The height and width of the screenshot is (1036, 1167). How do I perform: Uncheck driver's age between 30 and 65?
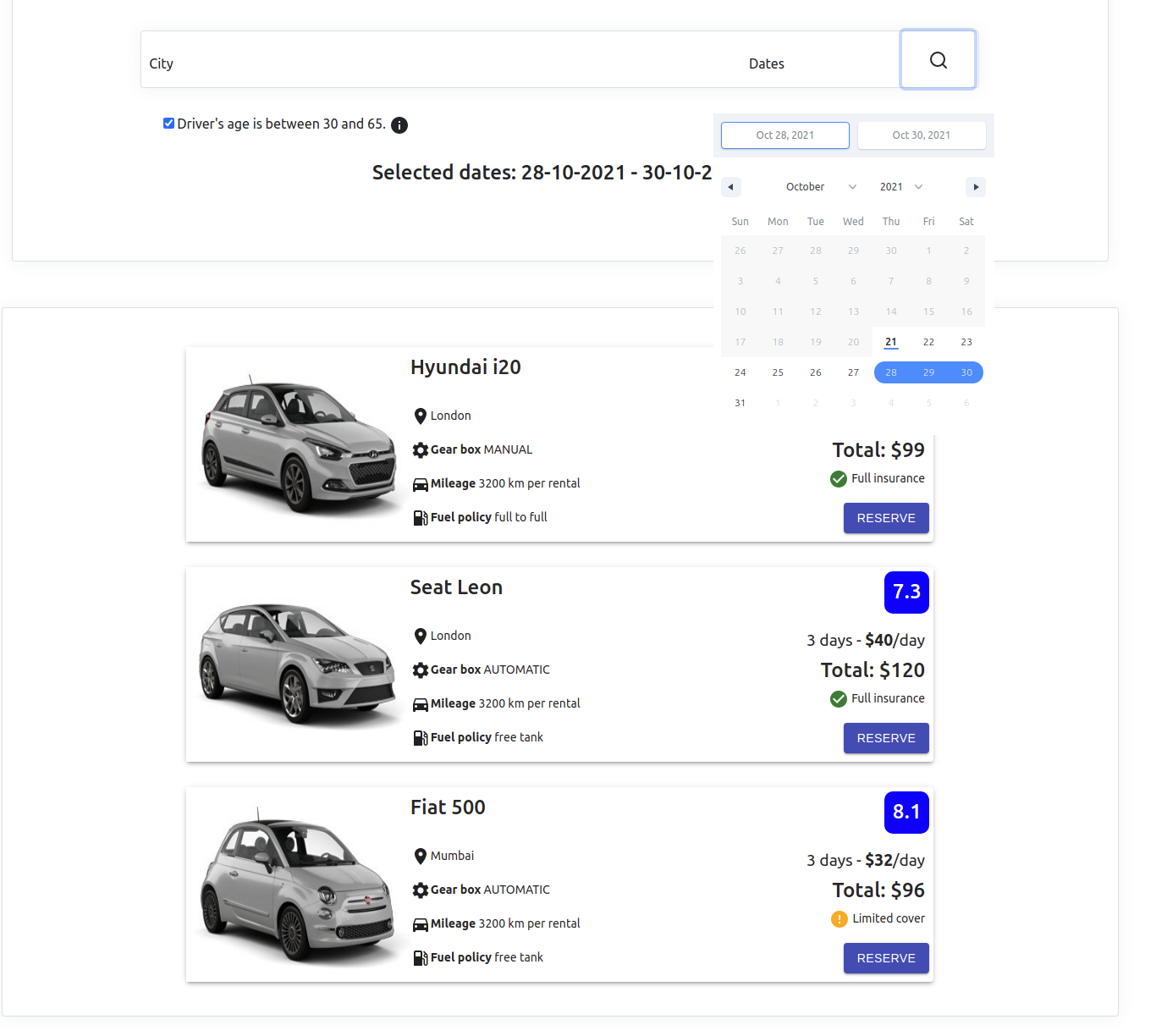pos(168,124)
